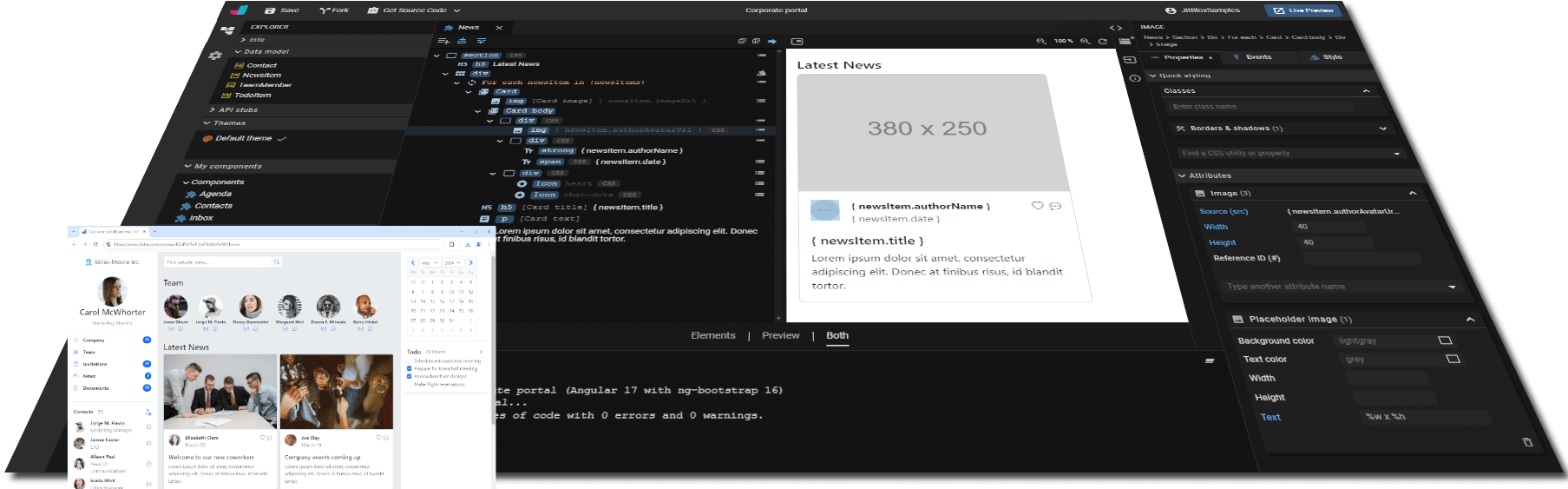Open the Live Preview button
The image size is (1568, 489).
click(x=1303, y=10)
